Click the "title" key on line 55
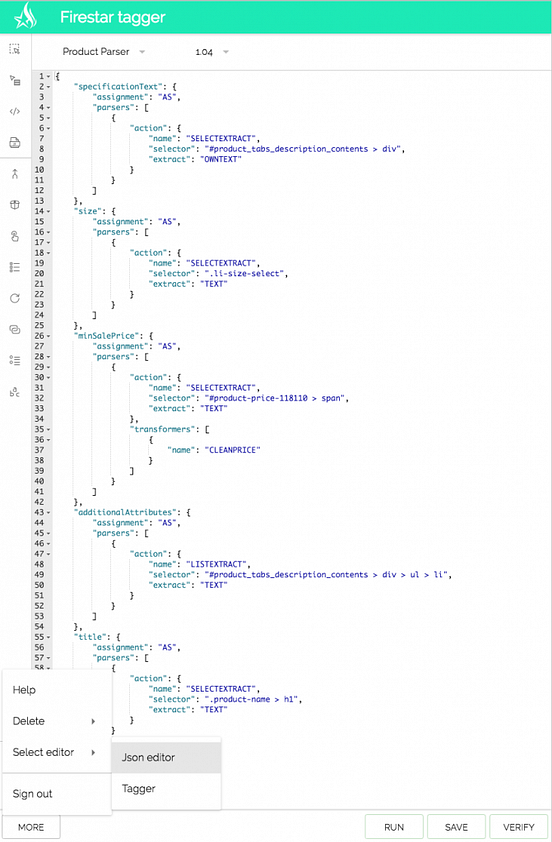552x842 pixels. pos(91,637)
